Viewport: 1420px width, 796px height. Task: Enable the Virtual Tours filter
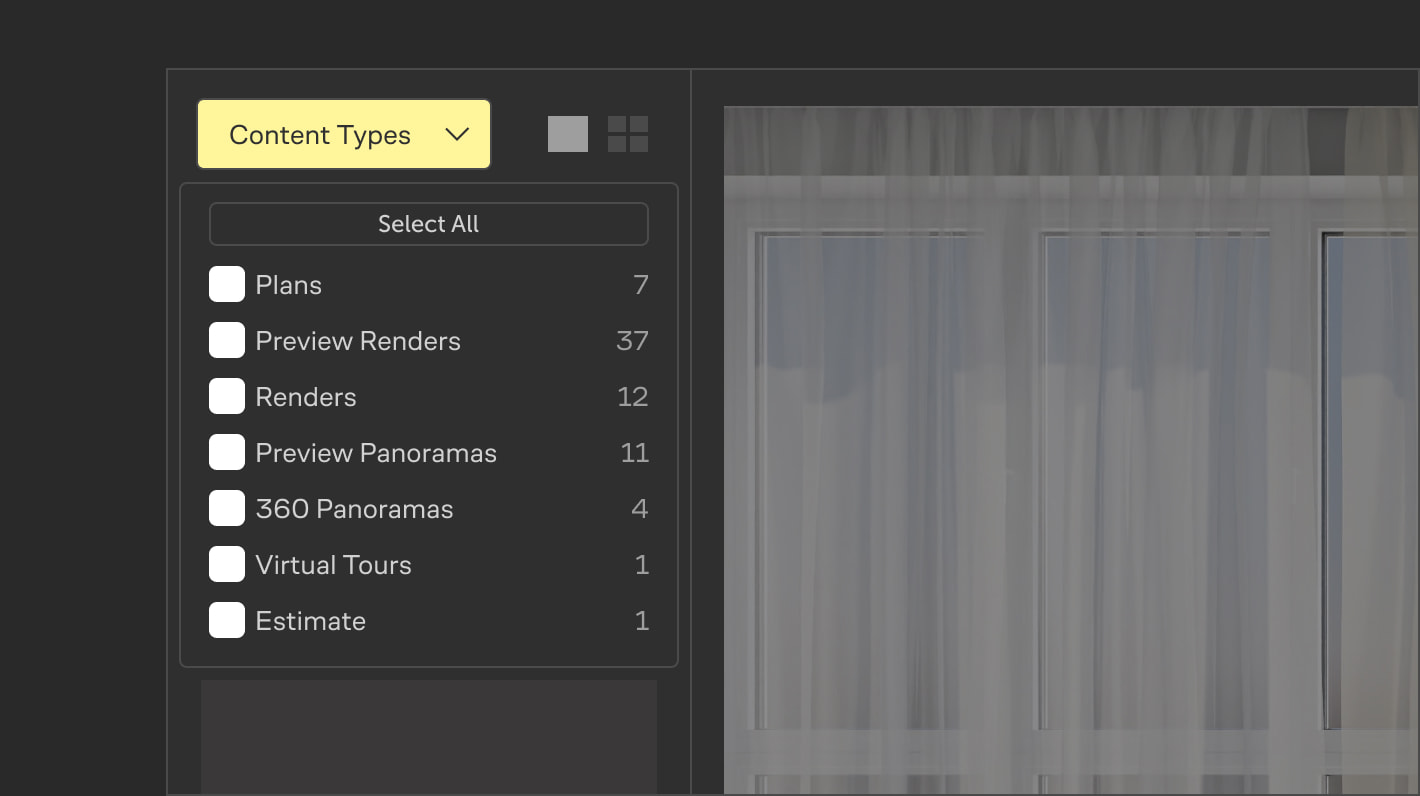pyautogui.click(x=227, y=564)
